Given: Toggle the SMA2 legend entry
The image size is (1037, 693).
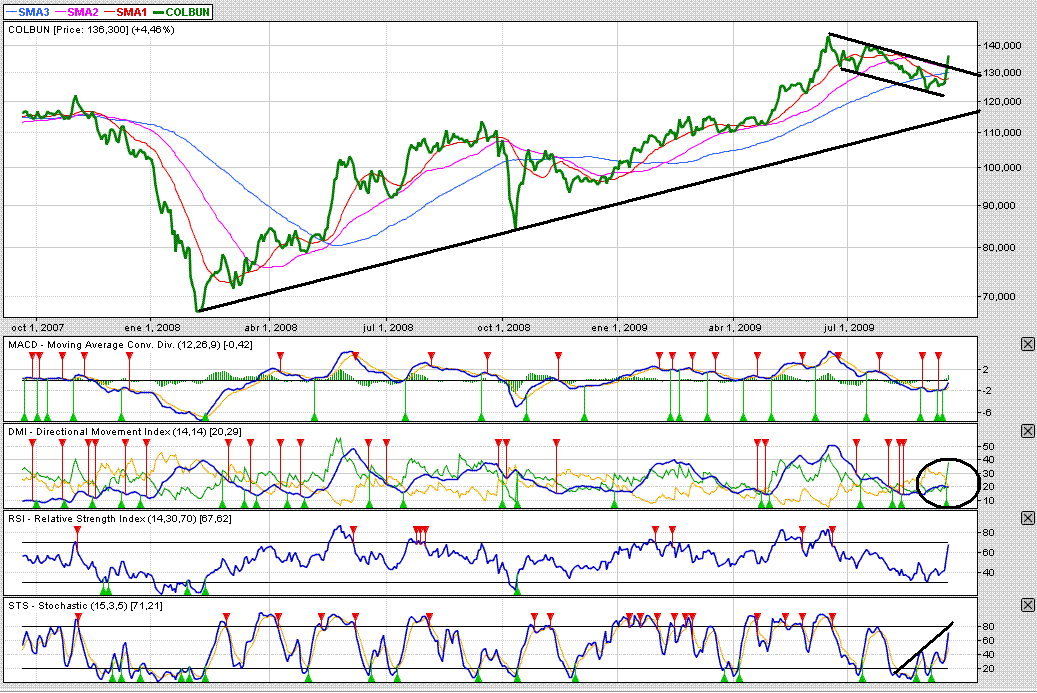Looking at the screenshot, I should click(x=82, y=10).
